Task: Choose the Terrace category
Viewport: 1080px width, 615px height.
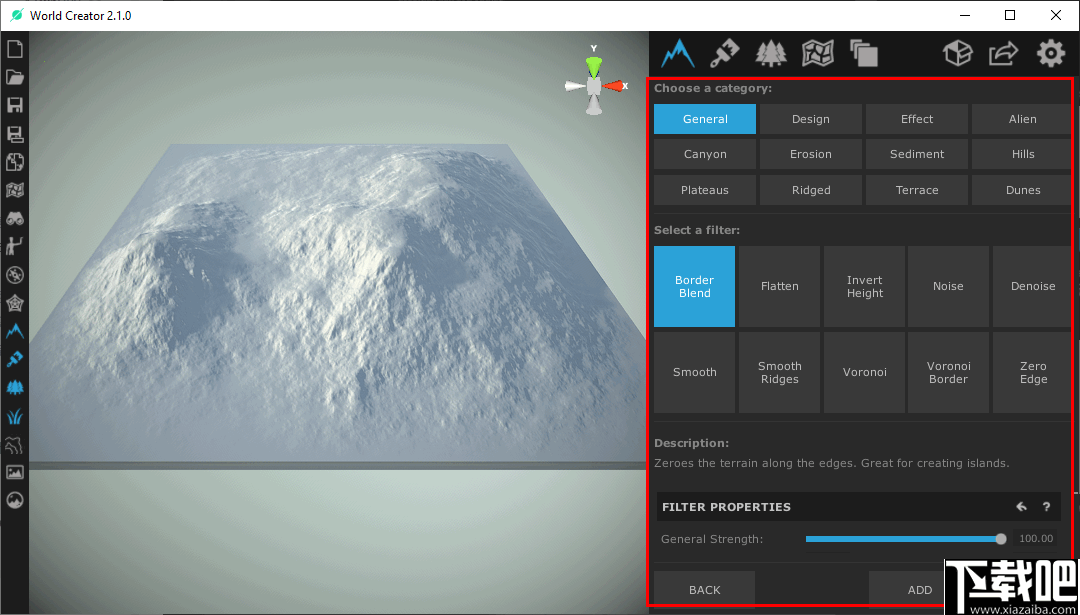Action: point(916,190)
